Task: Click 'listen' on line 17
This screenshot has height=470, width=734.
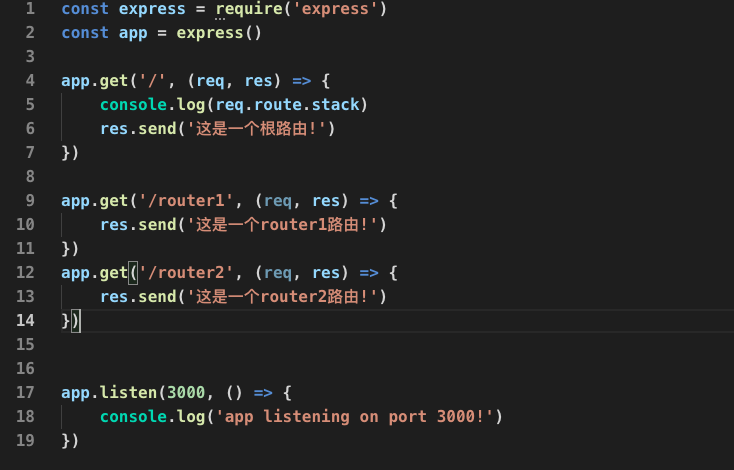Action: click(128, 392)
